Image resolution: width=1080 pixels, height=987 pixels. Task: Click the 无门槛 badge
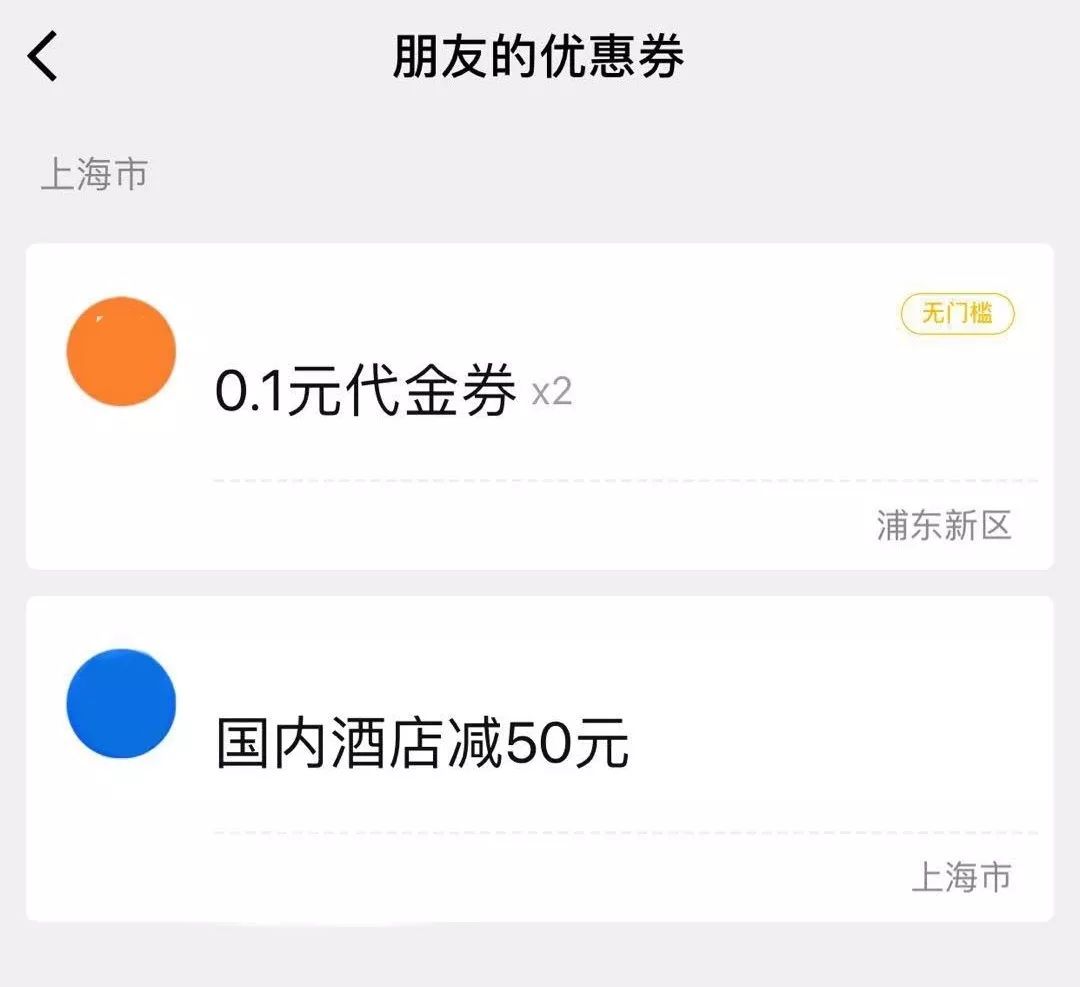pos(957,314)
